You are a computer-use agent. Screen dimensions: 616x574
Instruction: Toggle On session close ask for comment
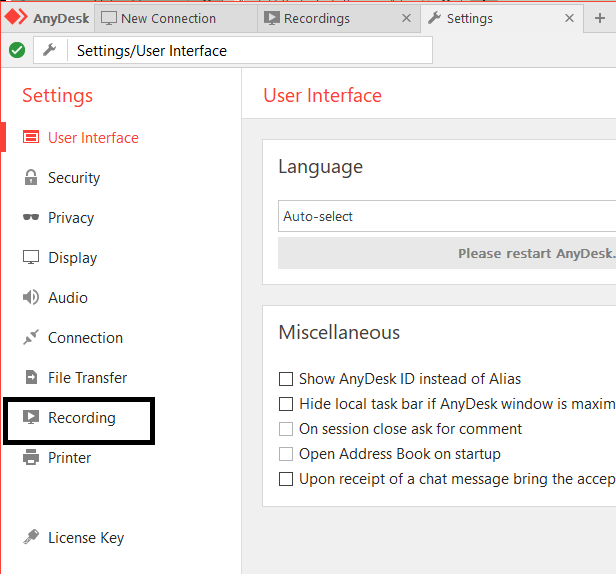(x=286, y=429)
